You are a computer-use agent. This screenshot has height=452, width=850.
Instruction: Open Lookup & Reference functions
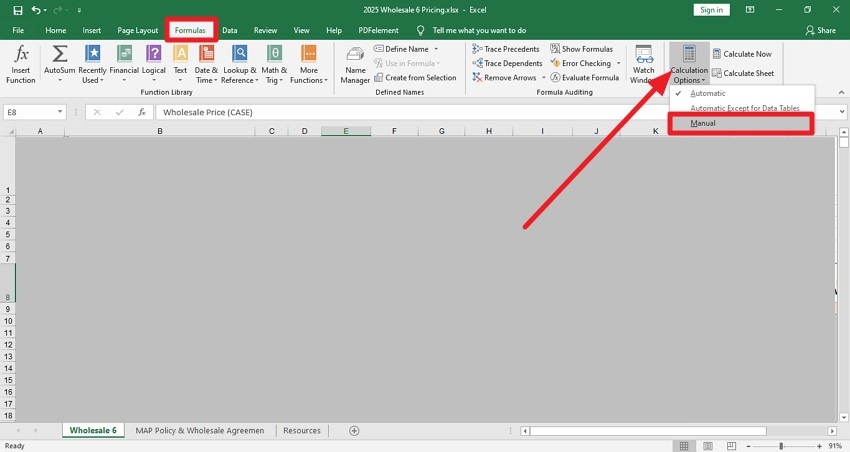(x=239, y=64)
